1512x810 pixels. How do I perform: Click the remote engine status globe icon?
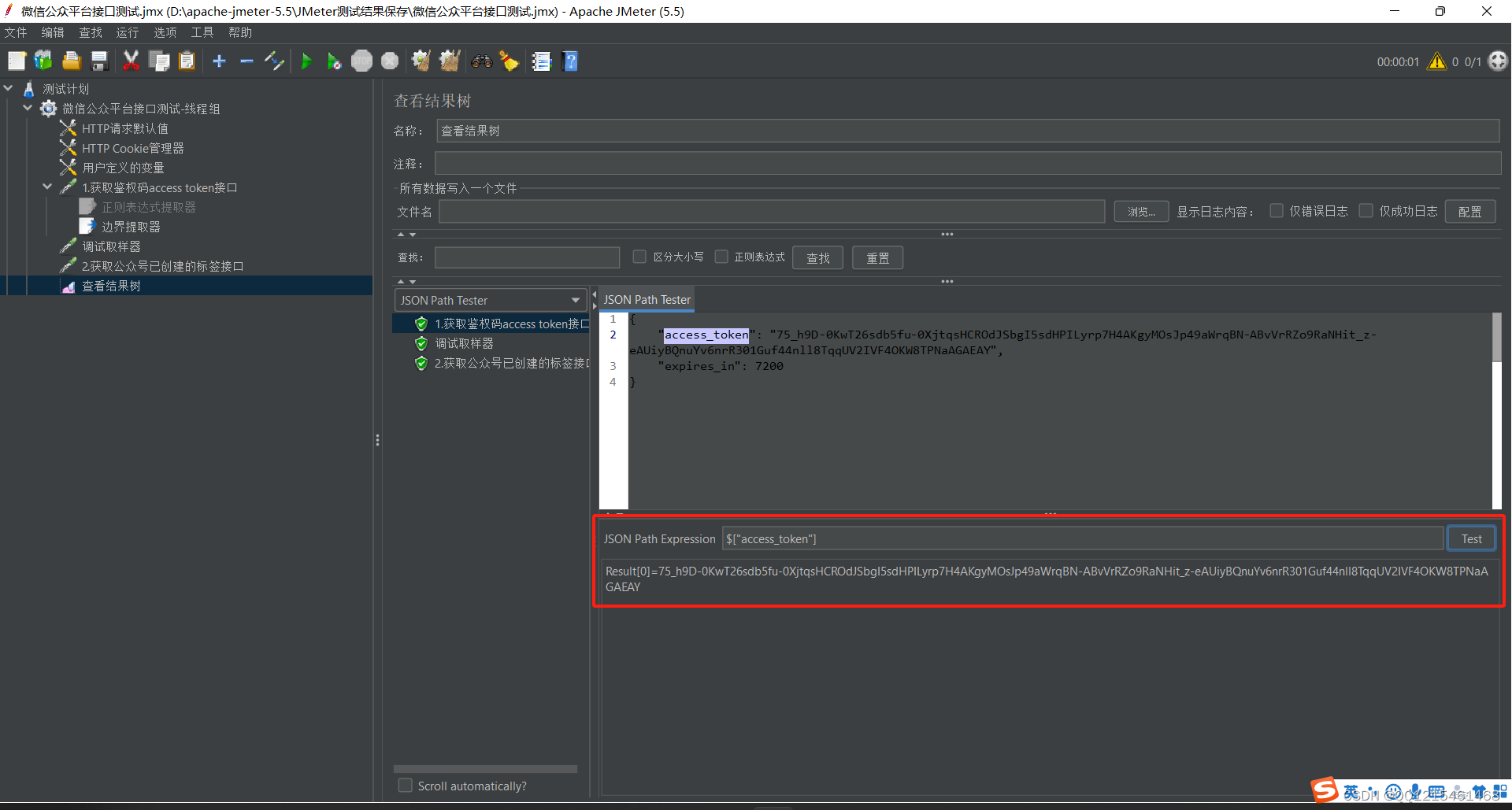1498,61
